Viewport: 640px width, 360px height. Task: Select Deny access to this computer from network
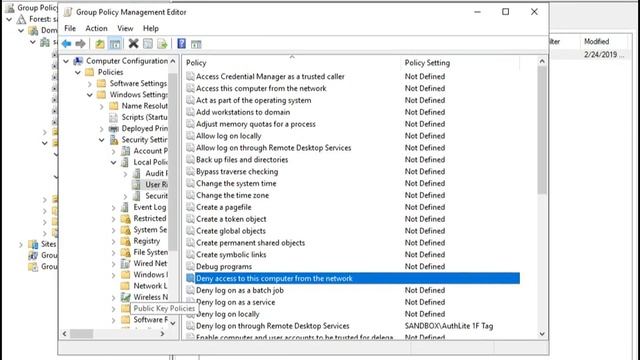click(353, 278)
